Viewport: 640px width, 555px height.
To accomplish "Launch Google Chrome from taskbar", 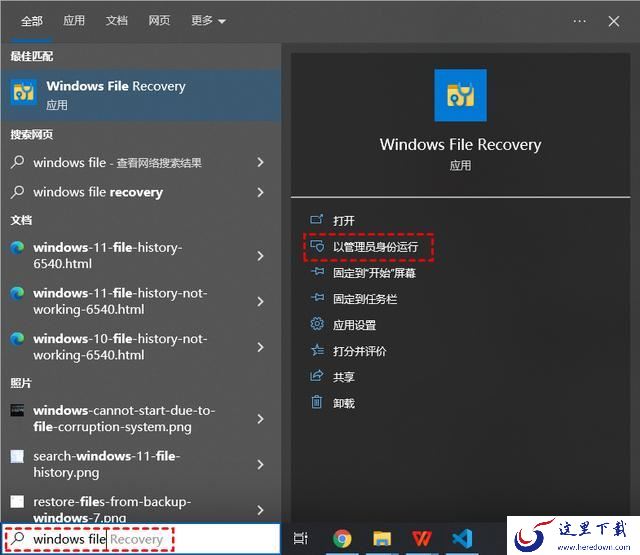I will 342,539.
